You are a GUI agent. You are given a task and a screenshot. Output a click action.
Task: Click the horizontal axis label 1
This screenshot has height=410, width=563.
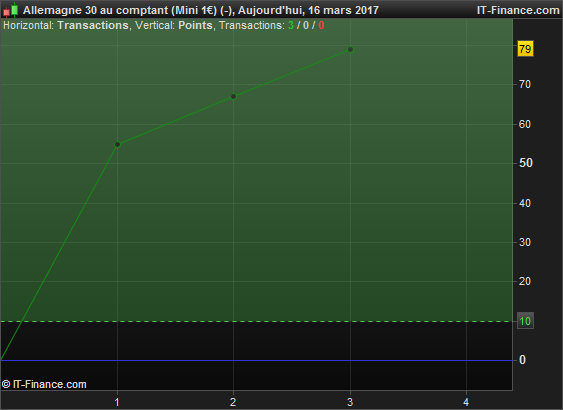pyautogui.click(x=117, y=402)
